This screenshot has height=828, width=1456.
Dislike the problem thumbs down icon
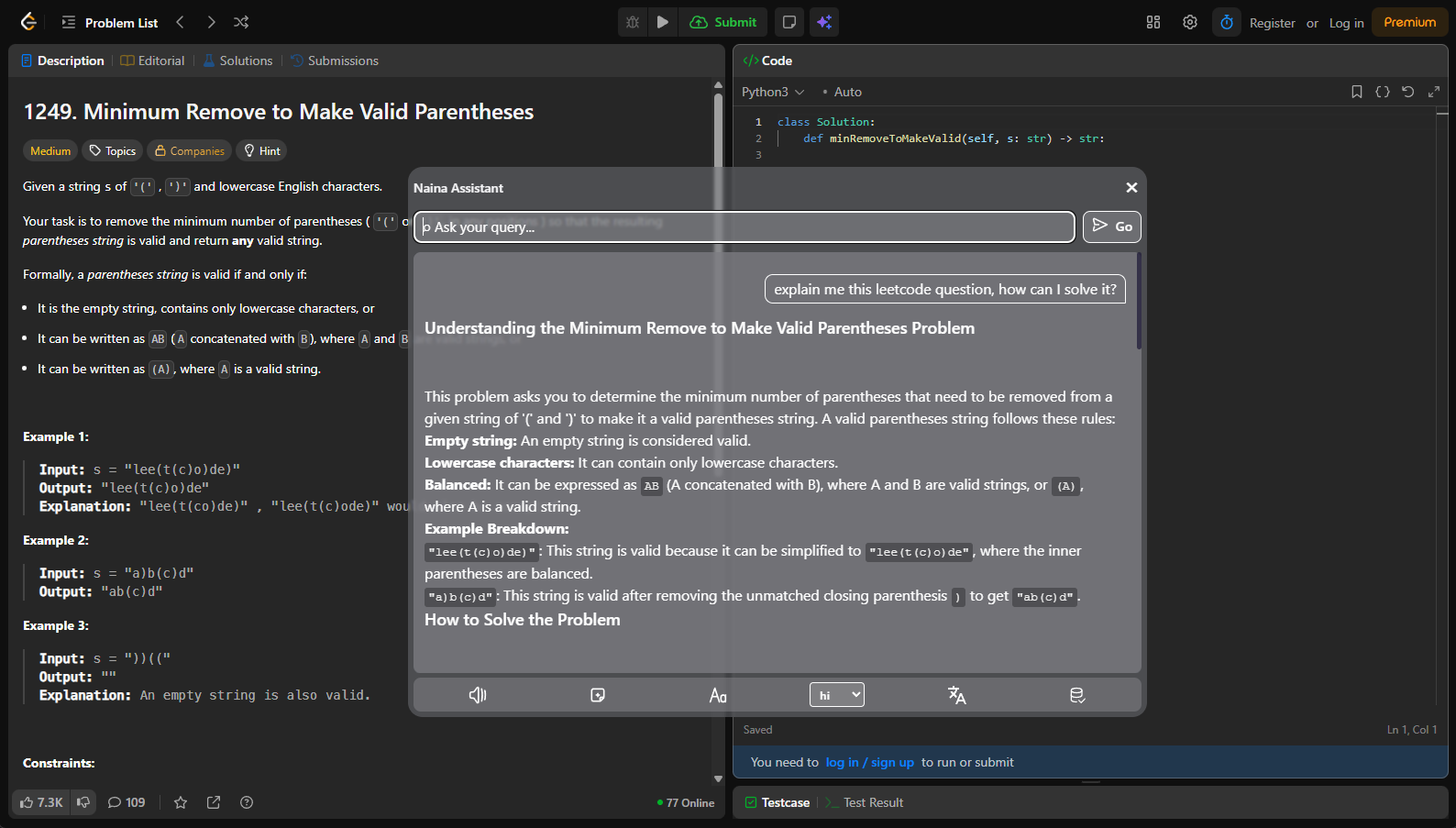tap(83, 802)
